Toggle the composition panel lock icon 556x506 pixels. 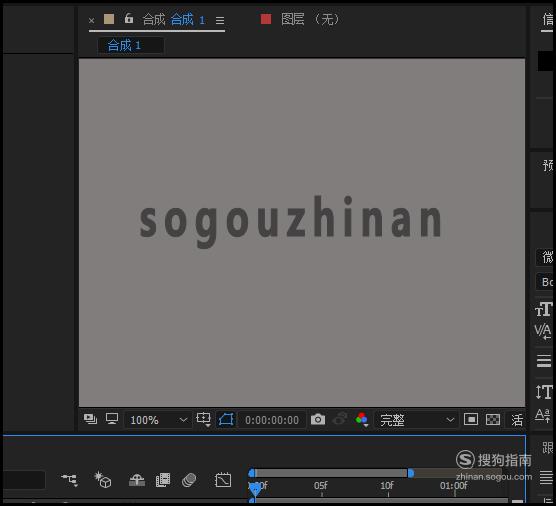point(129,18)
